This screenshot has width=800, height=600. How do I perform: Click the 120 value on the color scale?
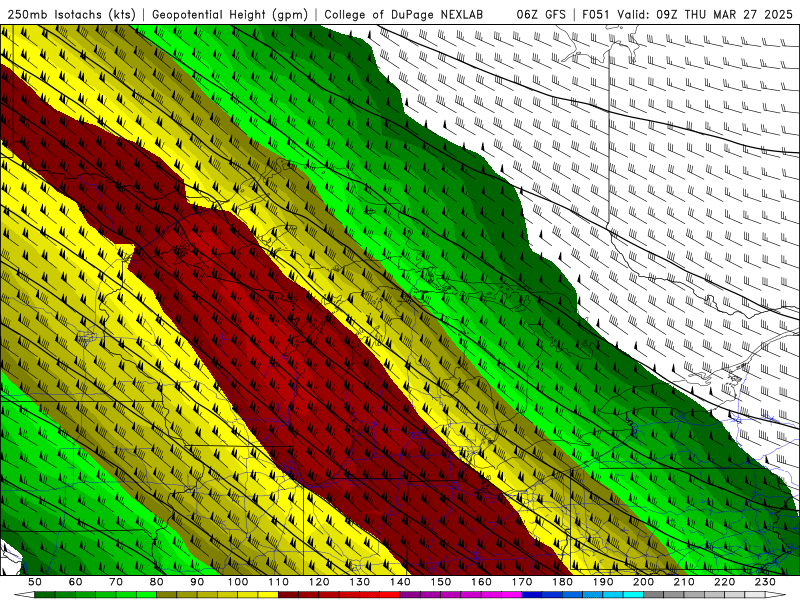tap(319, 582)
